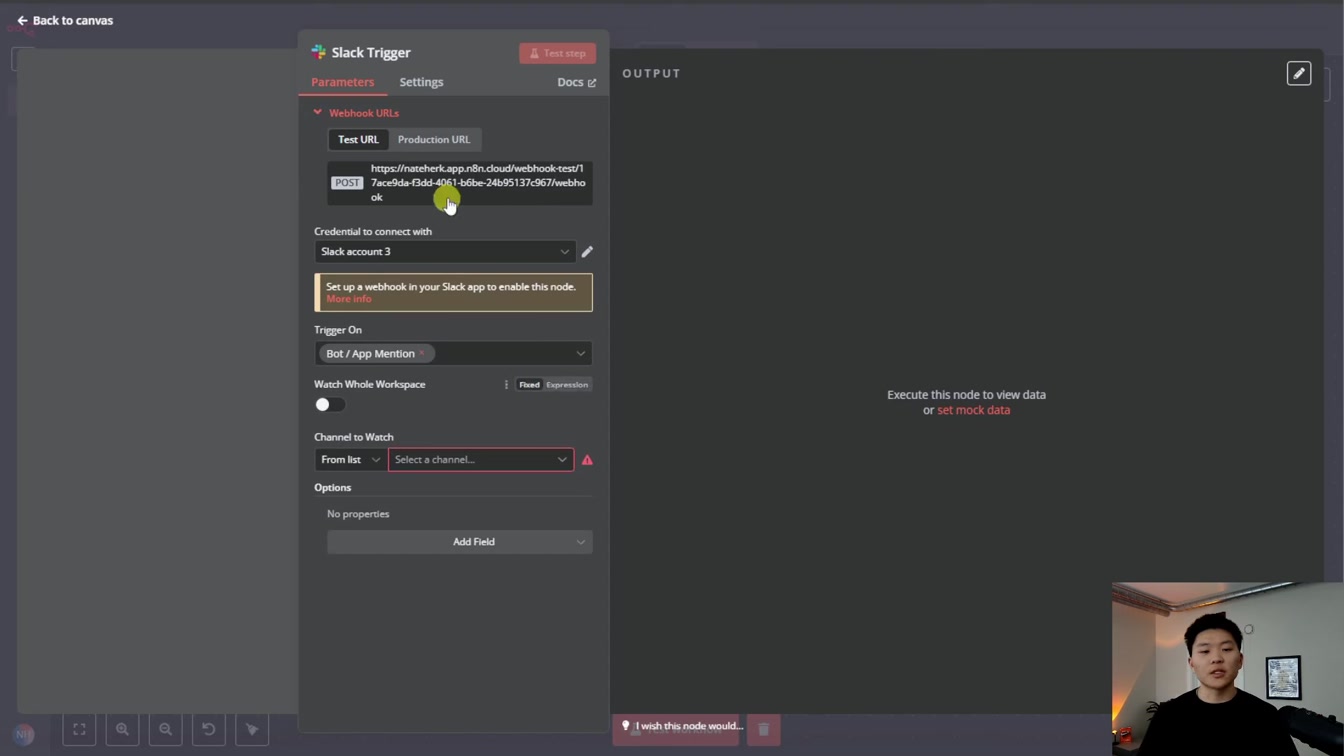The height and width of the screenshot is (756, 1344).
Task: Choose Expression mode for Watch Whole Workspace
Action: pyautogui.click(x=567, y=384)
